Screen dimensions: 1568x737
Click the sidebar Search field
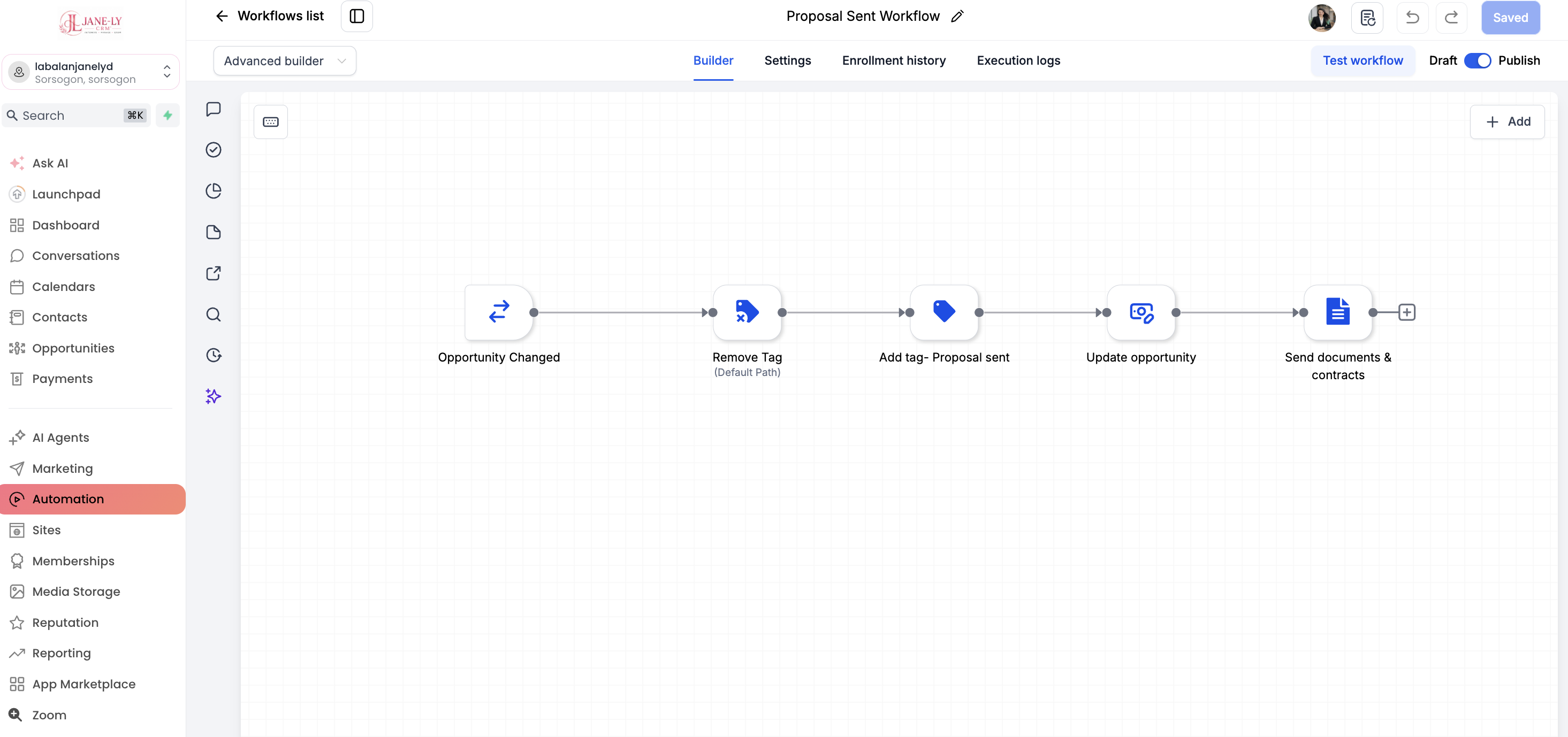77,115
